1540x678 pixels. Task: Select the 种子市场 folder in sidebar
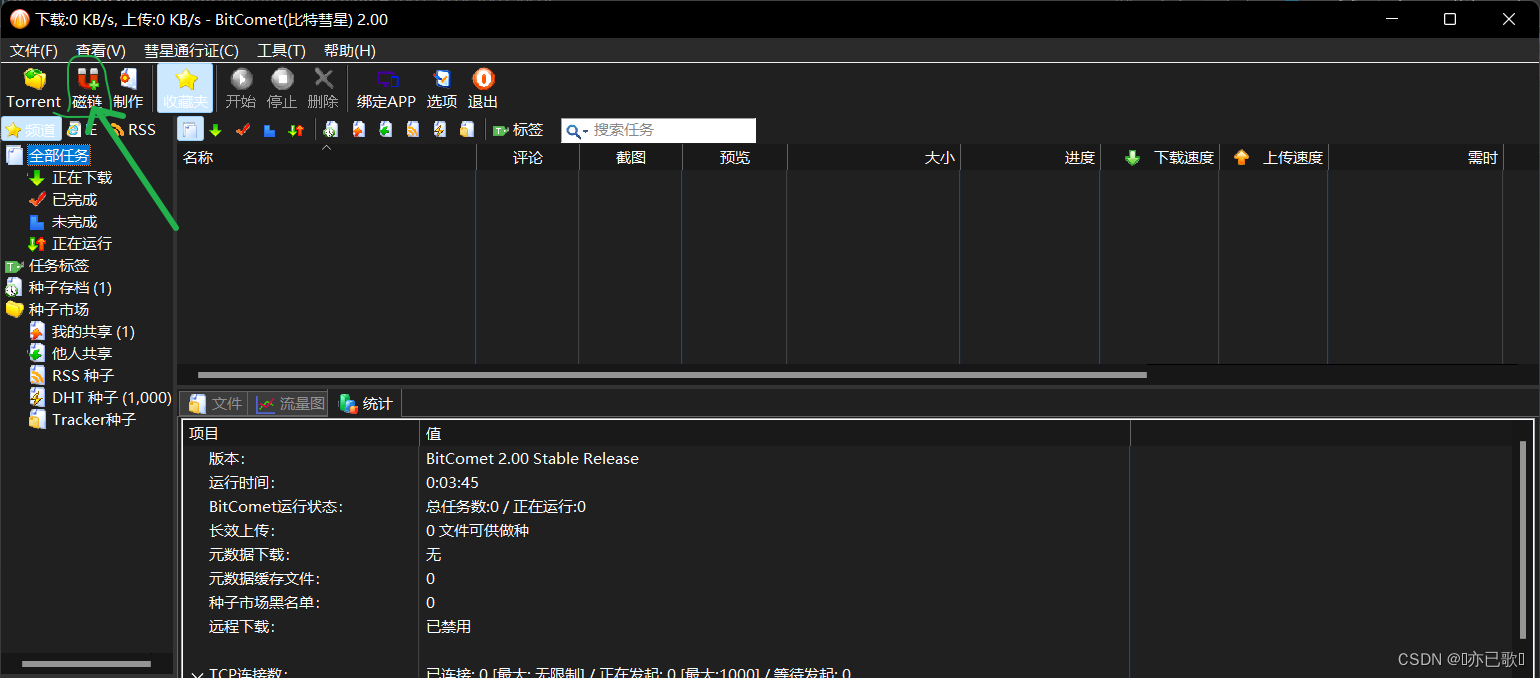(59, 309)
